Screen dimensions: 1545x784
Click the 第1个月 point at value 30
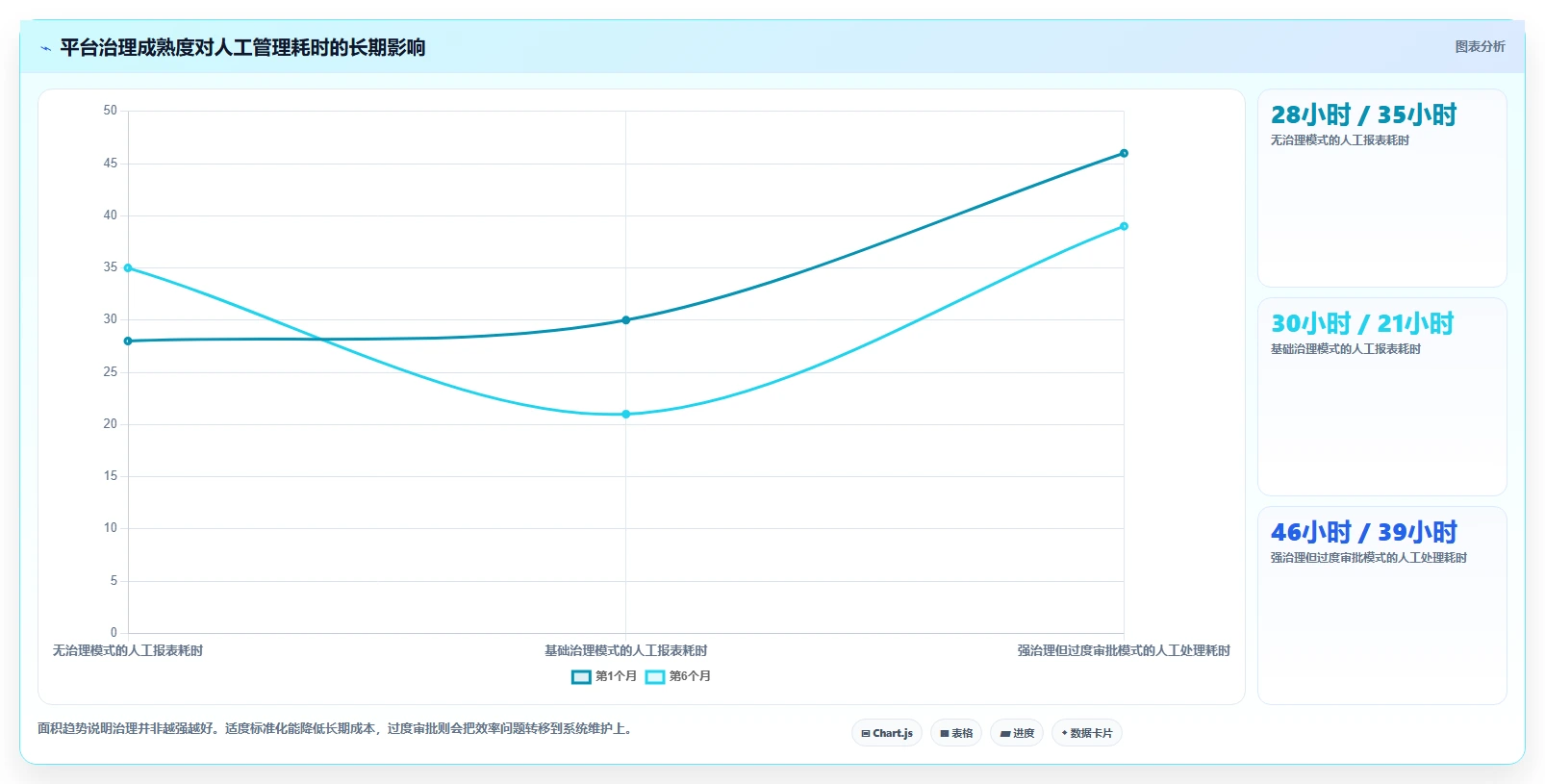click(x=626, y=320)
